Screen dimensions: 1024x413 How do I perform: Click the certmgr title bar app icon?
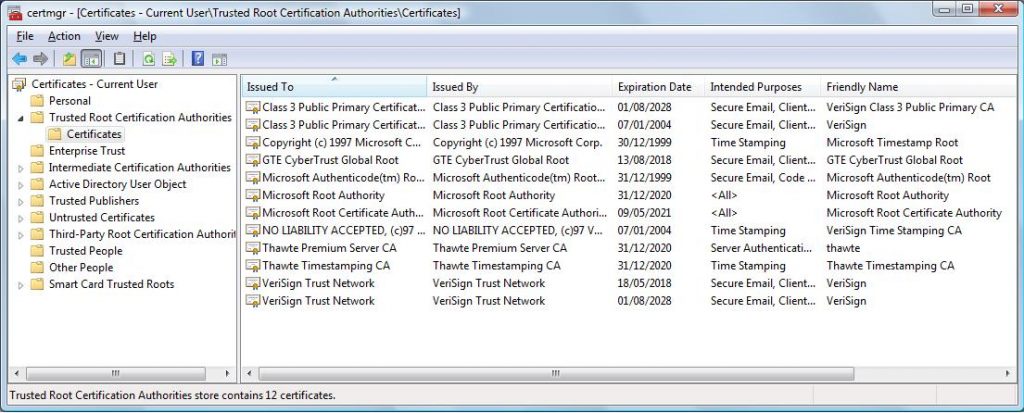pyautogui.click(x=16, y=13)
